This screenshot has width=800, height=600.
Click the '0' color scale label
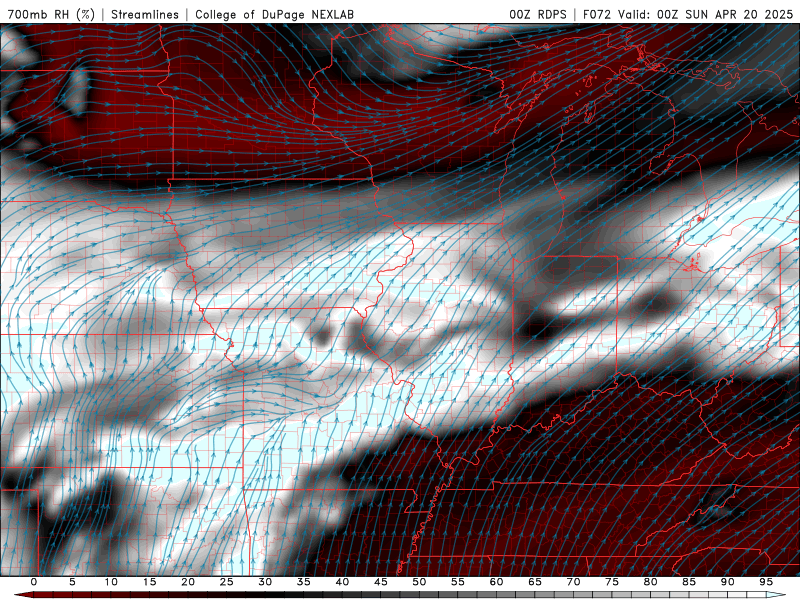pyautogui.click(x=34, y=582)
